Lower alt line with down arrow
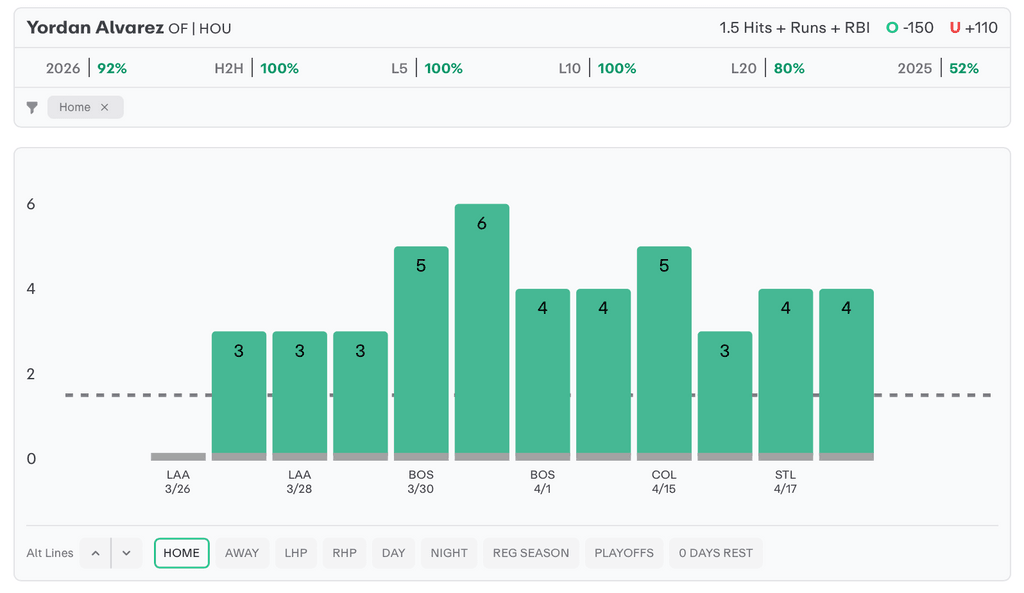This screenshot has width=1024, height=593. 126,553
